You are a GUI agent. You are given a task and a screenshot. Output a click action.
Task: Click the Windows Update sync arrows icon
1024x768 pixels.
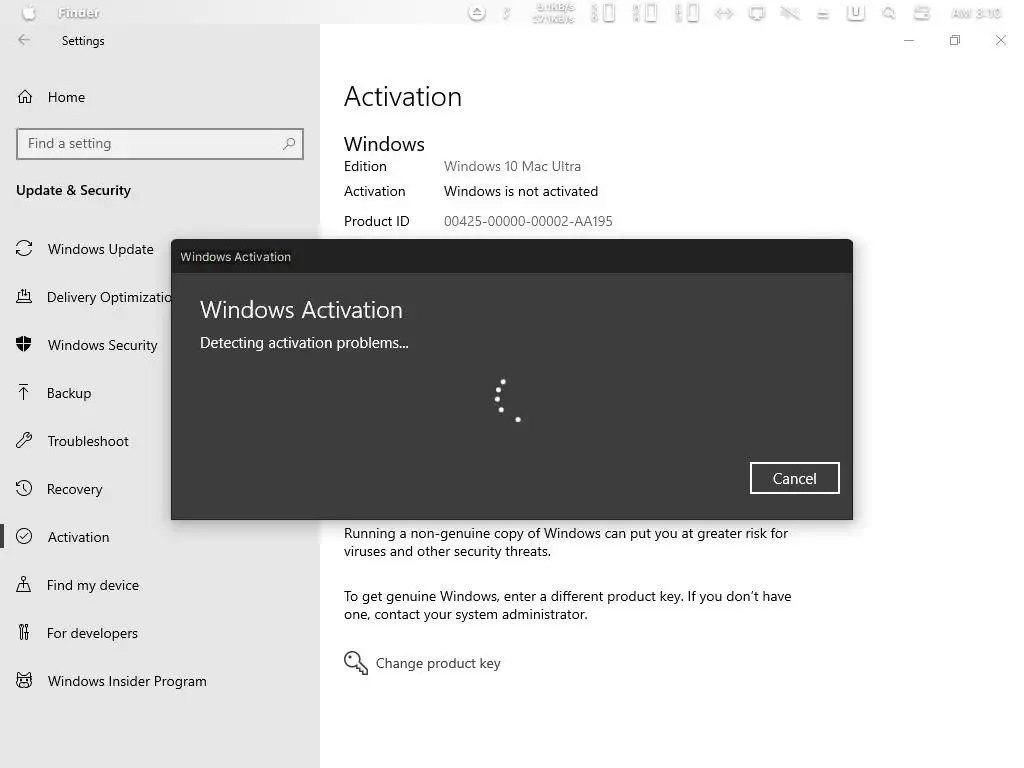click(x=24, y=248)
